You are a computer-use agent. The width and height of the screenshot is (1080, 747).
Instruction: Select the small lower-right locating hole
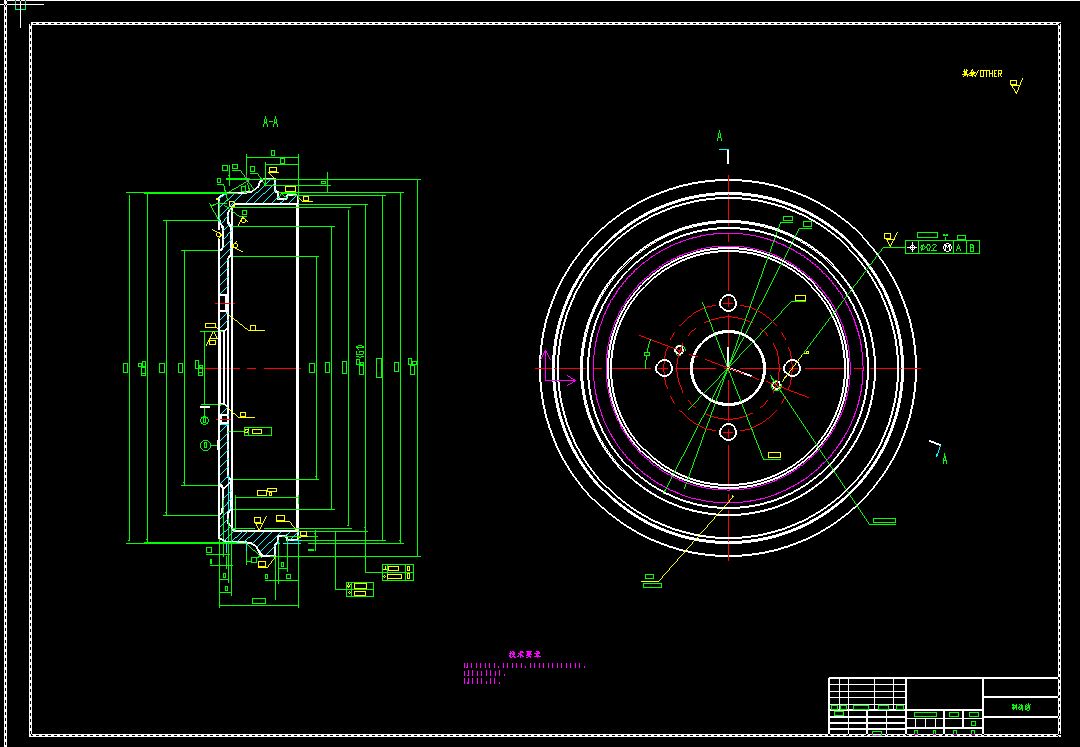pyautogui.click(x=777, y=386)
